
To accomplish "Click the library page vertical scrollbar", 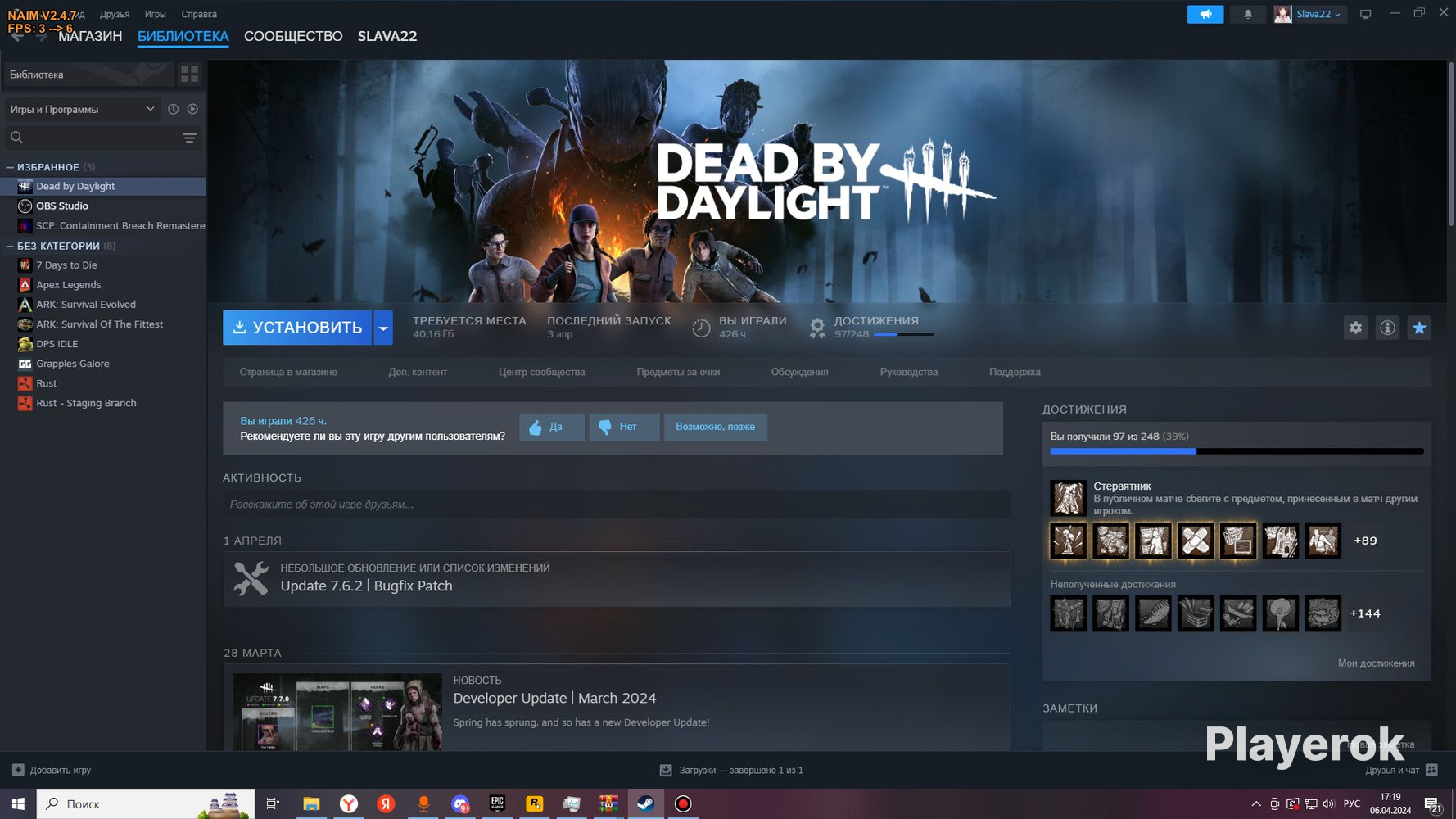I will pos(1451,143).
